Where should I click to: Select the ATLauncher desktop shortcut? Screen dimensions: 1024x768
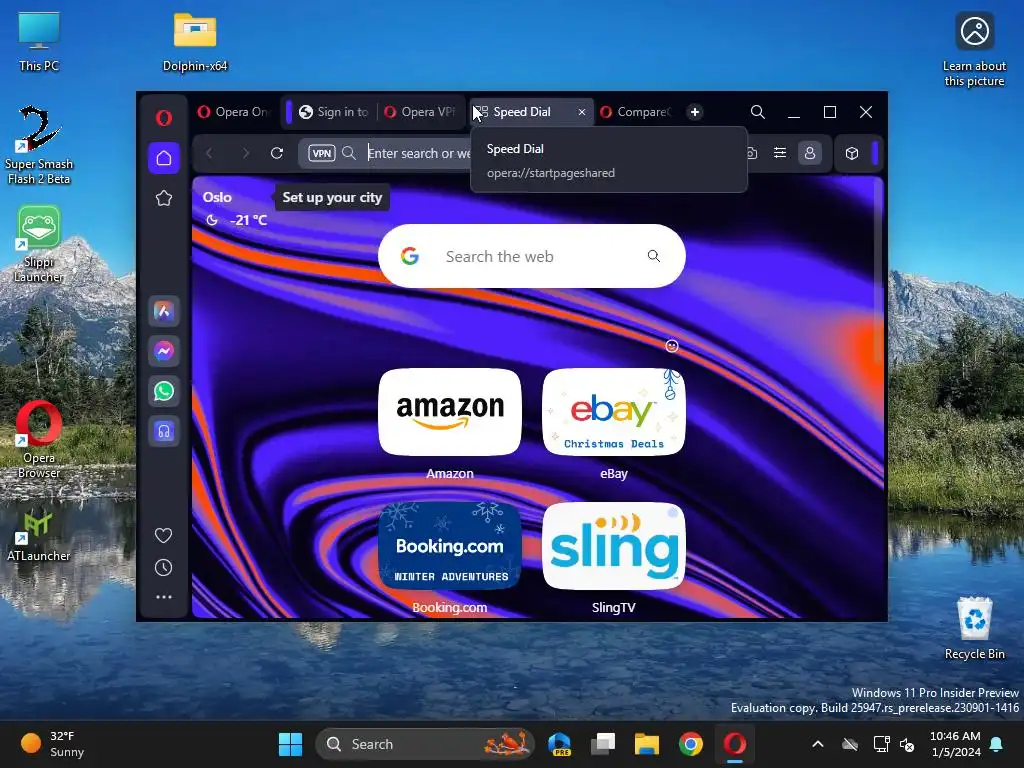(39, 537)
